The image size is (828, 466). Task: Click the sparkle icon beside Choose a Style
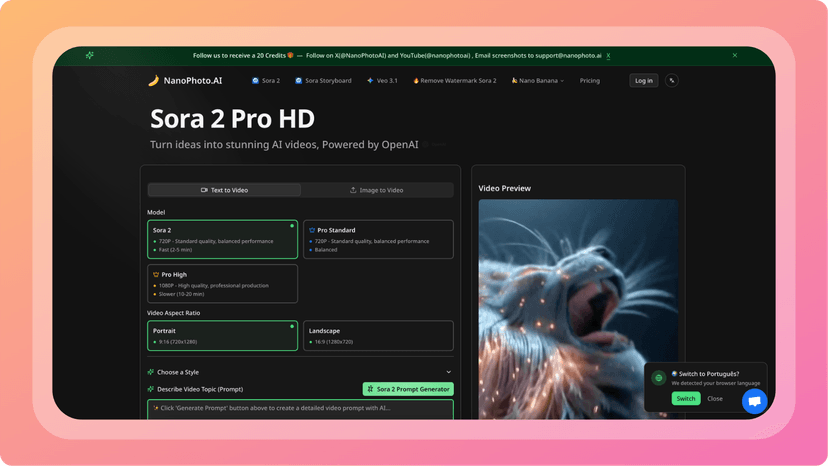point(150,372)
